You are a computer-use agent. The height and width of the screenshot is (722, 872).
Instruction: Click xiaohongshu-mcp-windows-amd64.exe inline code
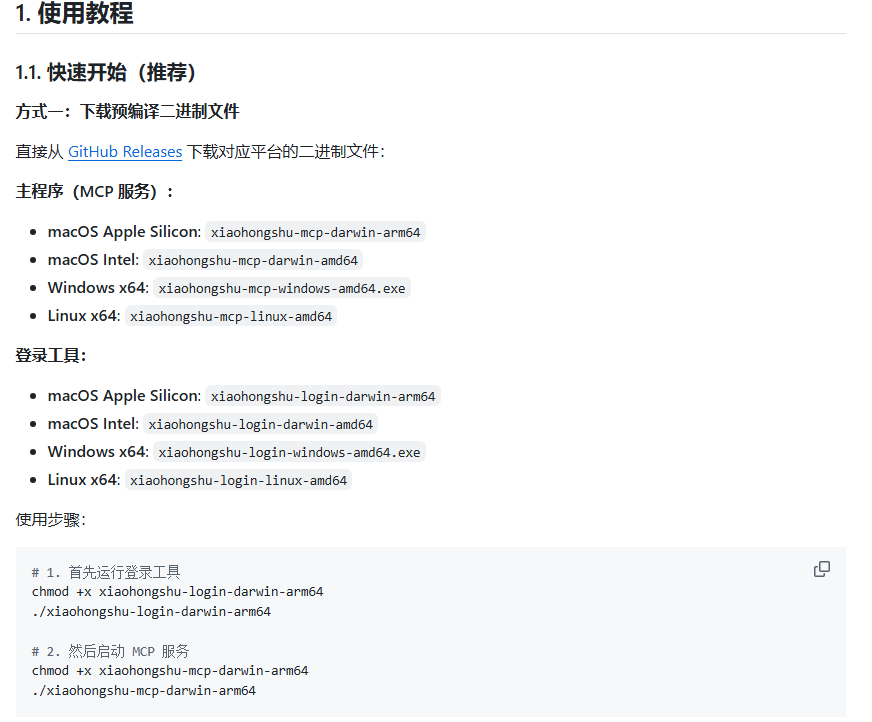282,288
